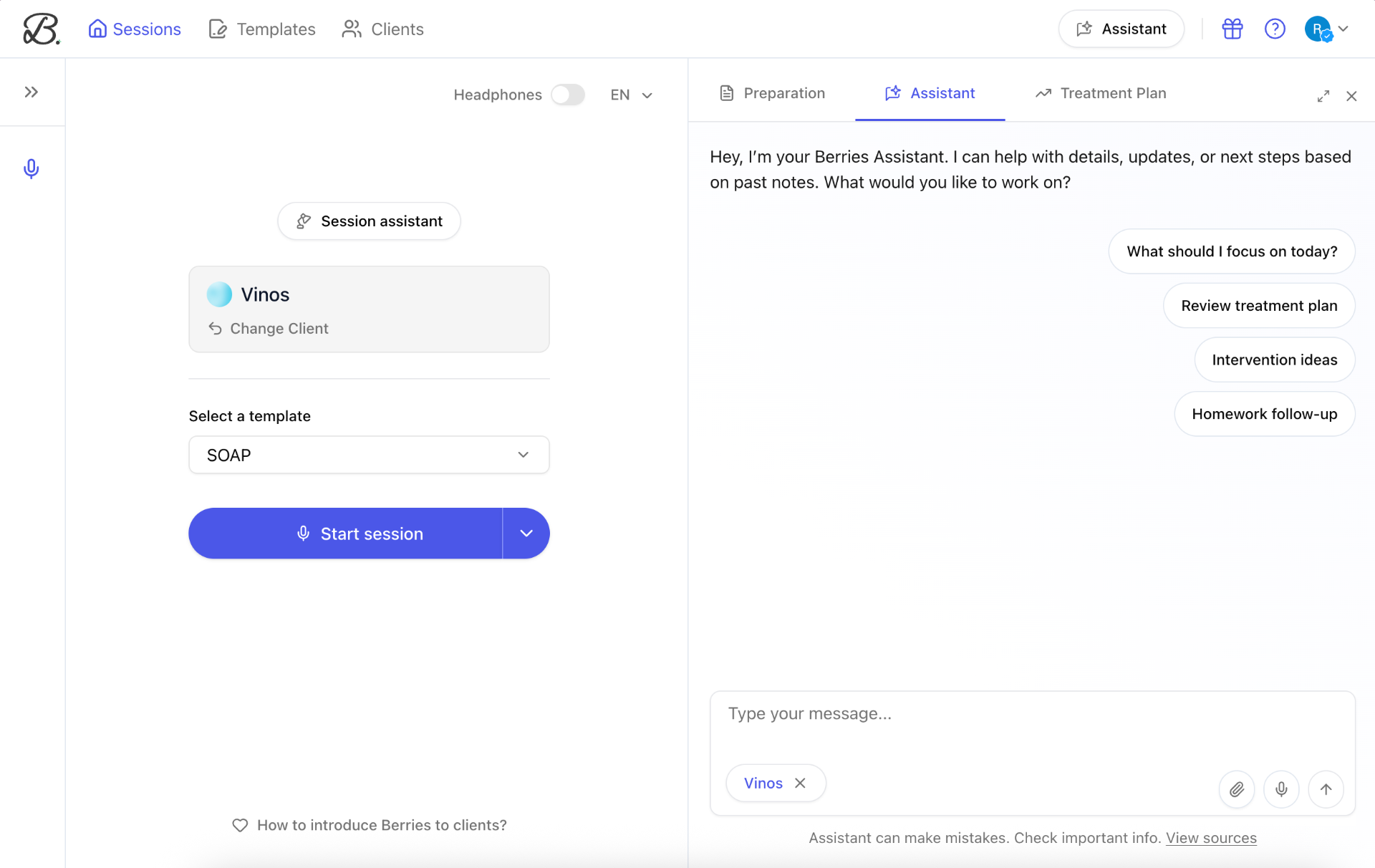Expand the sidebar with double-chevron icon
The width and height of the screenshot is (1375, 868).
click(31, 92)
